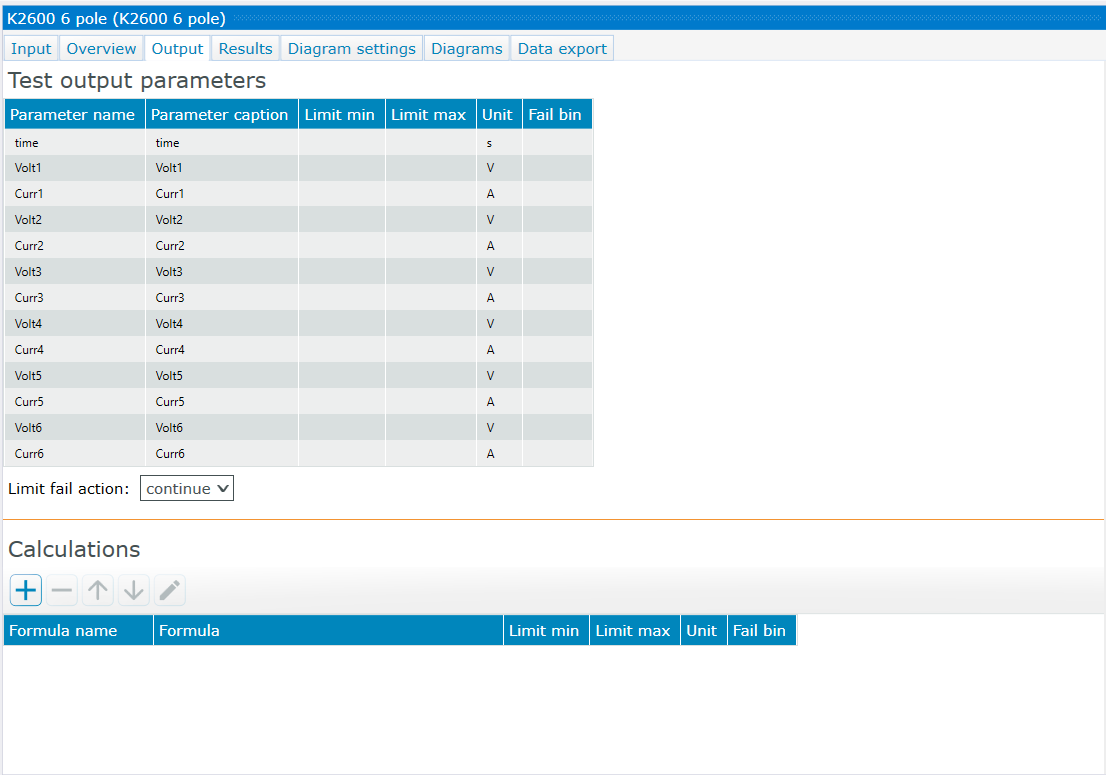Screen dimensions: 1106x775
Task: Click the Parameter caption column header
Action: tap(222, 114)
